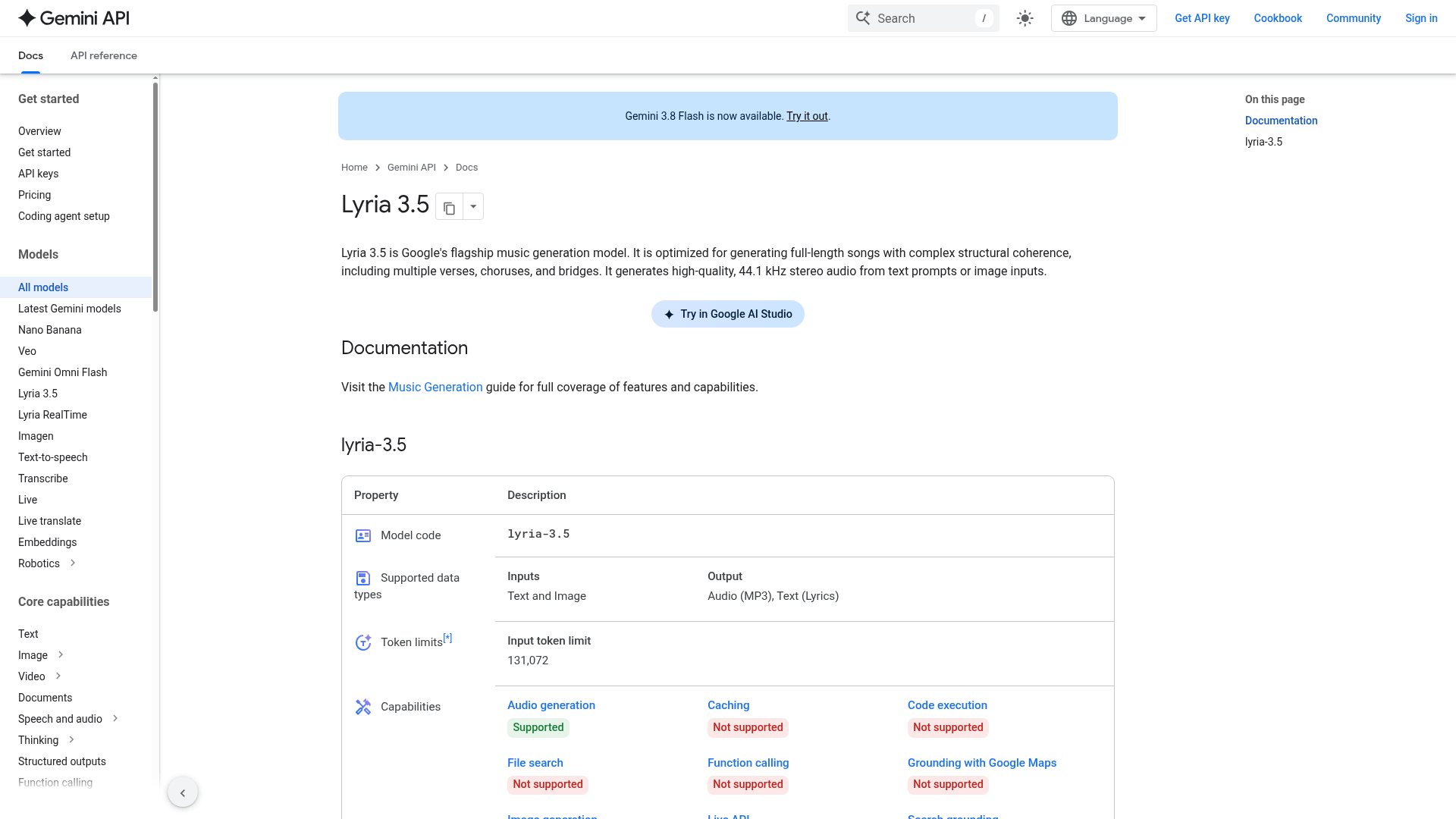Open Text-to-speech in the sidebar
1456x819 pixels.
coord(53,457)
